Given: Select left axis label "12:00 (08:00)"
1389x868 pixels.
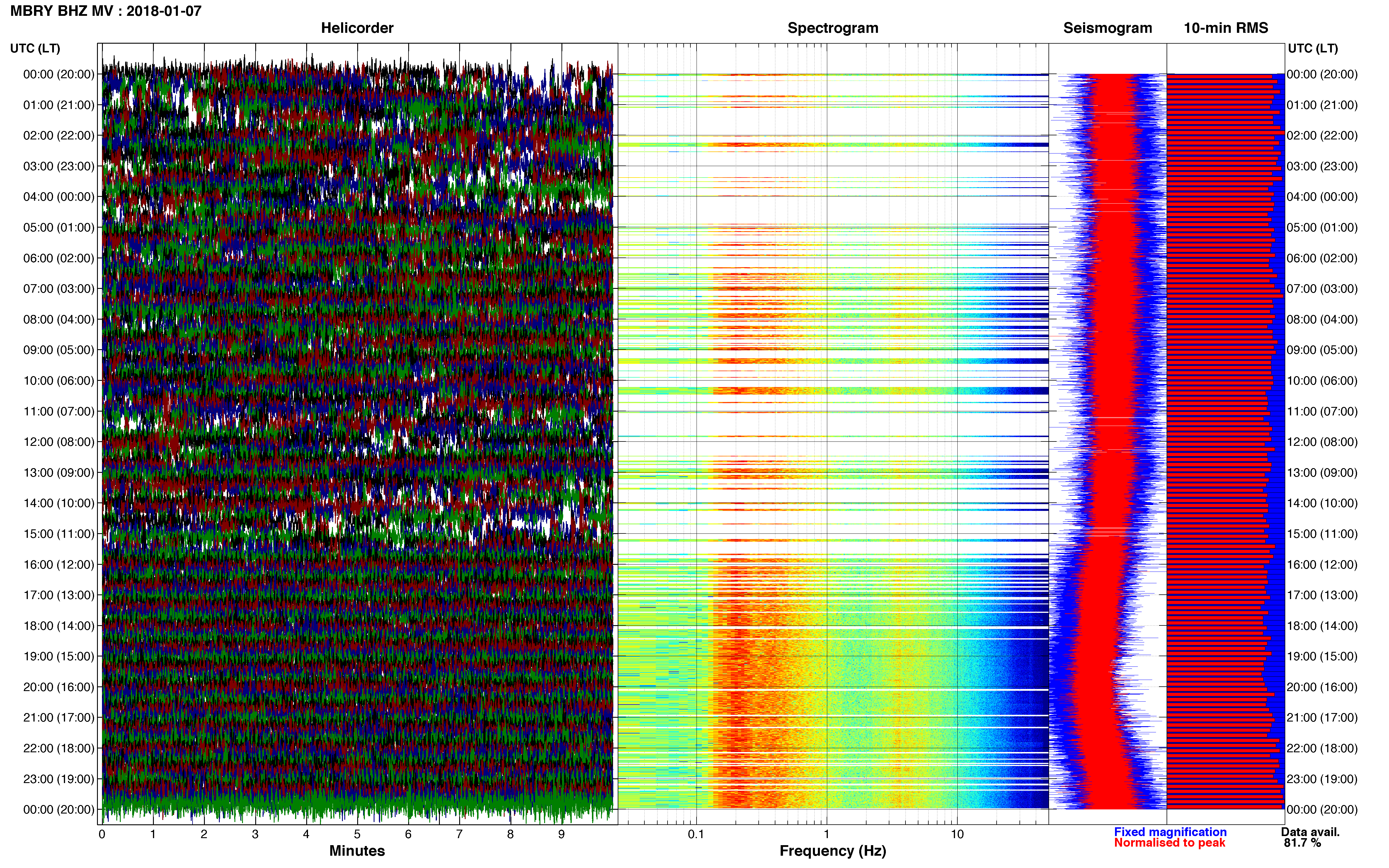Looking at the screenshot, I should click(59, 442).
